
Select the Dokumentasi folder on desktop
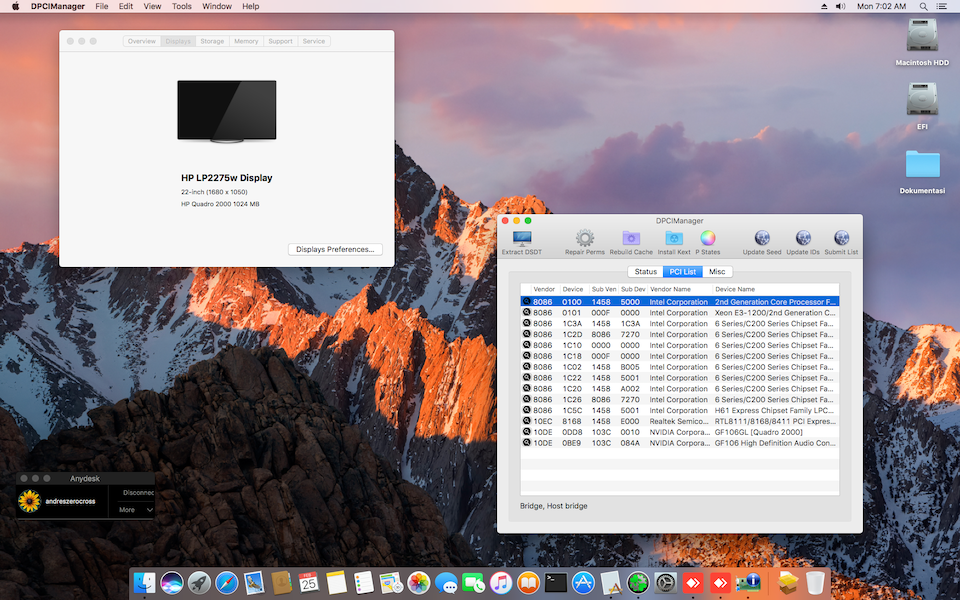click(922, 164)
